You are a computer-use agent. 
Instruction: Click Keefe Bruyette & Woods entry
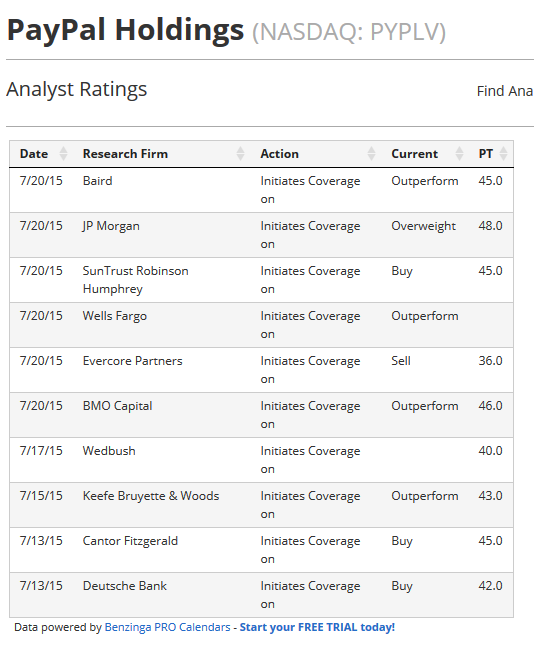(151, 496)
